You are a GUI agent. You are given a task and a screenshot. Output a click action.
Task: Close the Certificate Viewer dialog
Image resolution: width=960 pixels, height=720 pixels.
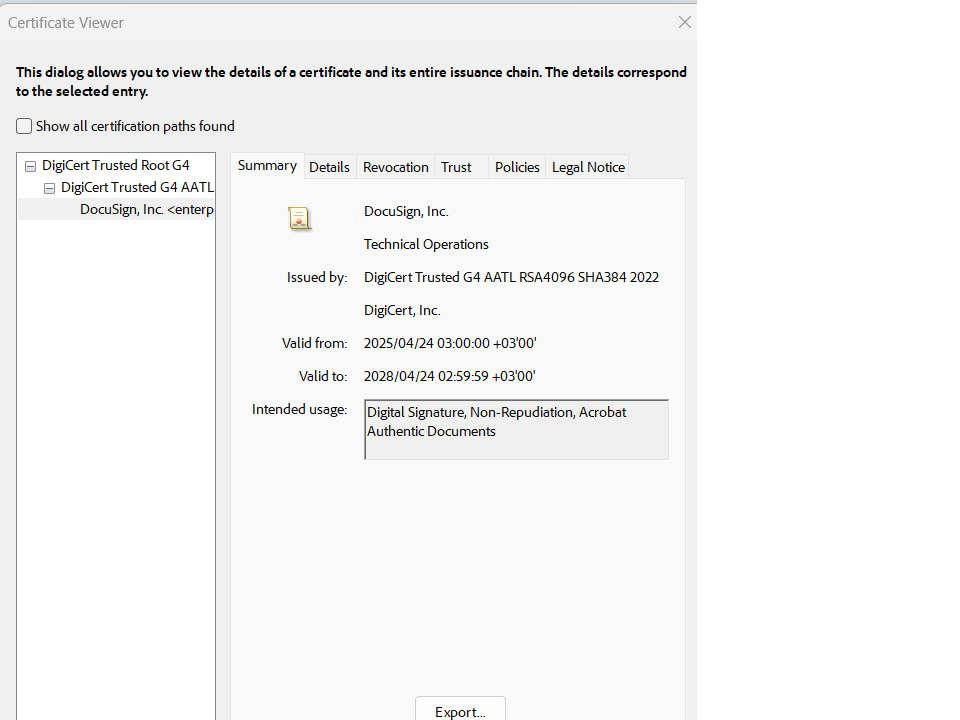coord(684,22)
